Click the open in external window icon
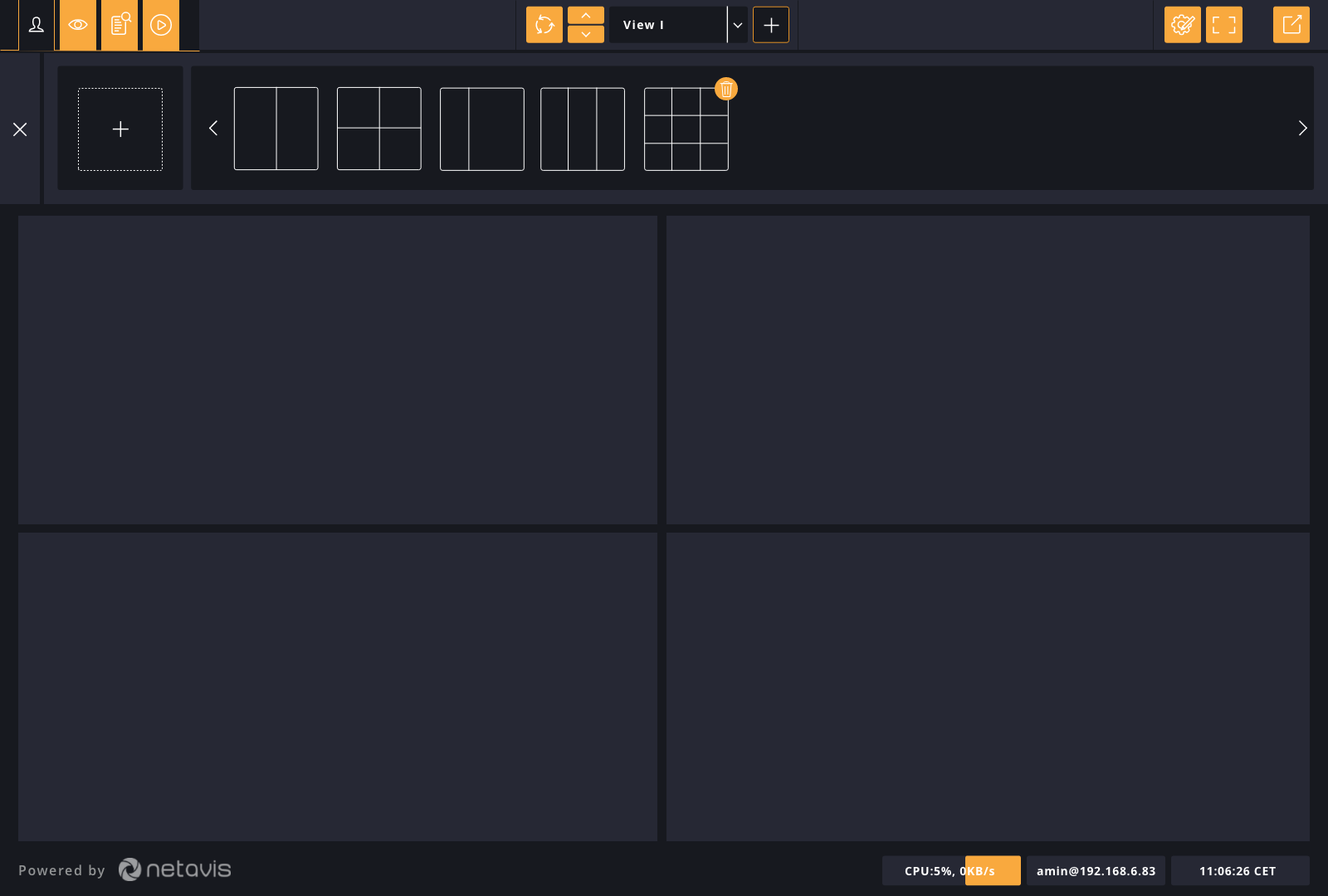The height and width of the screenshot is (896, 1328). coord(1291,25)
